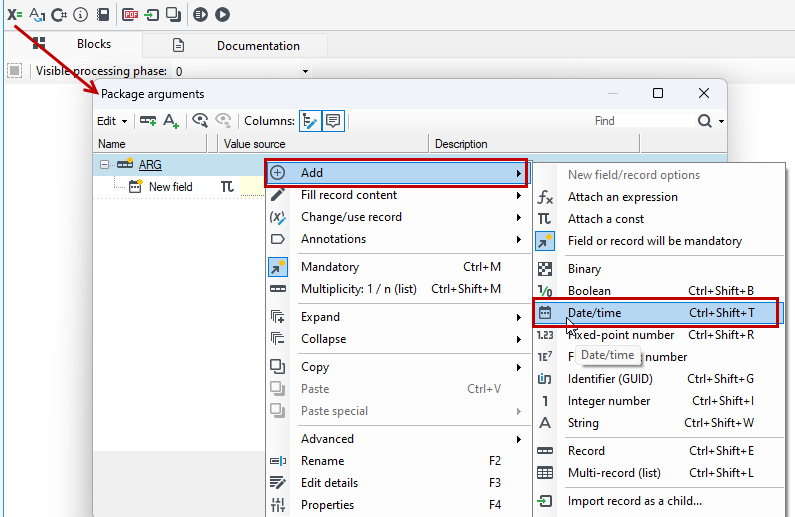The width and height of the screenshot is (795, 517).
Task: Add an Identifier (GUID) field
Action: (x=659, y=379)
